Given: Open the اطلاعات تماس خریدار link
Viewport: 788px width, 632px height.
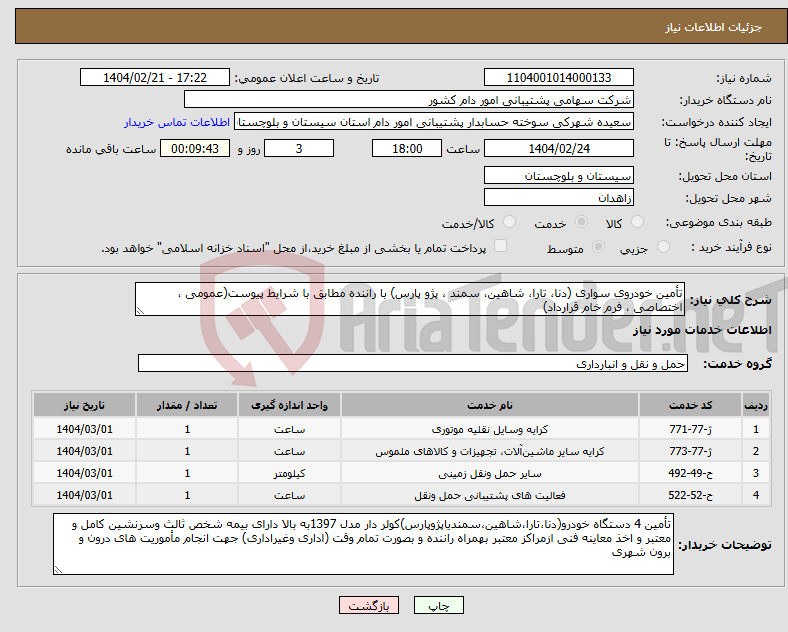Looking at the screenshot, I should [x=177, y=122].
